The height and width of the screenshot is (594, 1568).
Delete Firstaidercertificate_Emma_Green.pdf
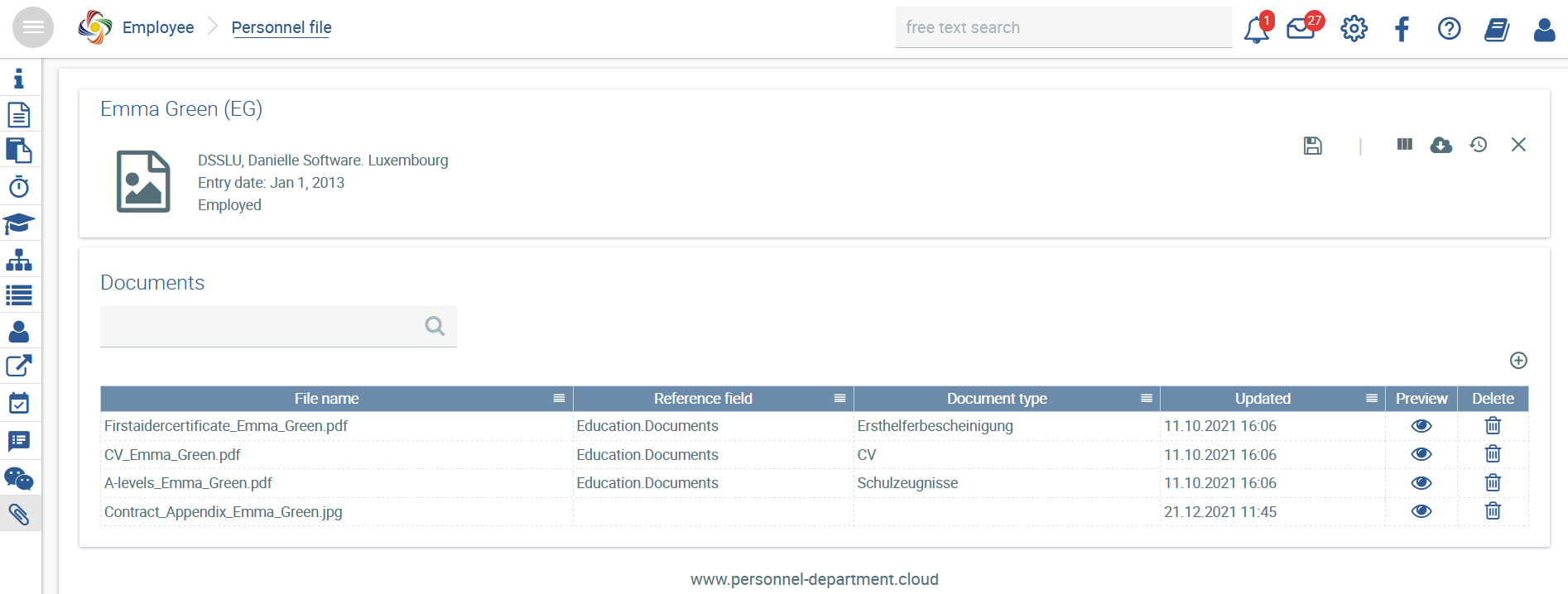click(1493, 425)
